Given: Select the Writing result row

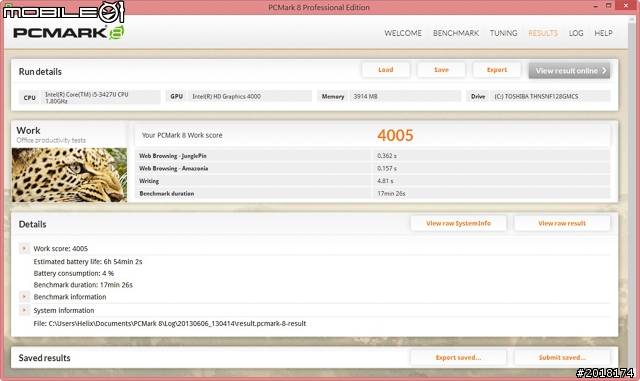Looking at the screenshot, I should [372, 181].
